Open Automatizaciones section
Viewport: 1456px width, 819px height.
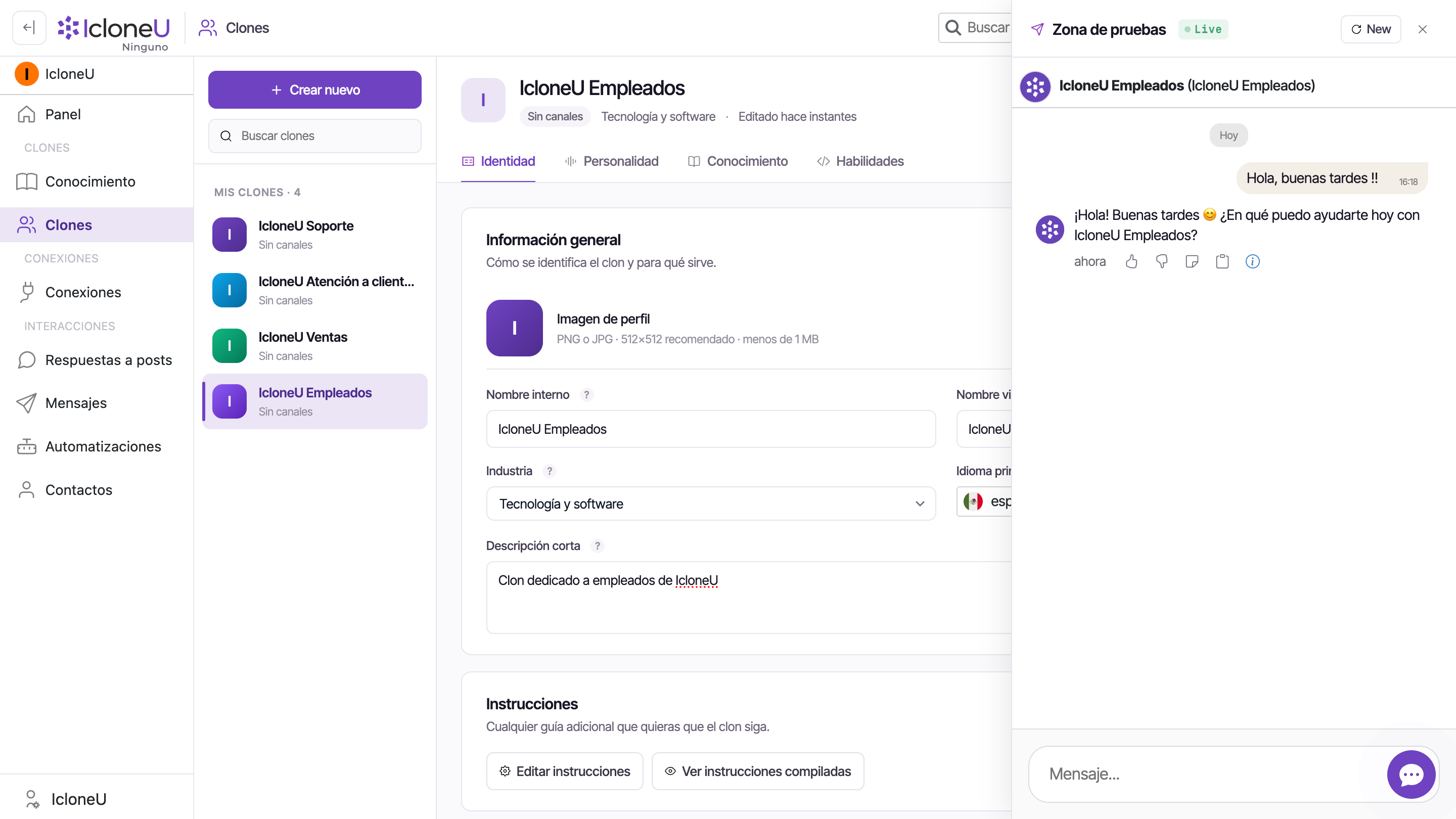click(x=97, y=446)
